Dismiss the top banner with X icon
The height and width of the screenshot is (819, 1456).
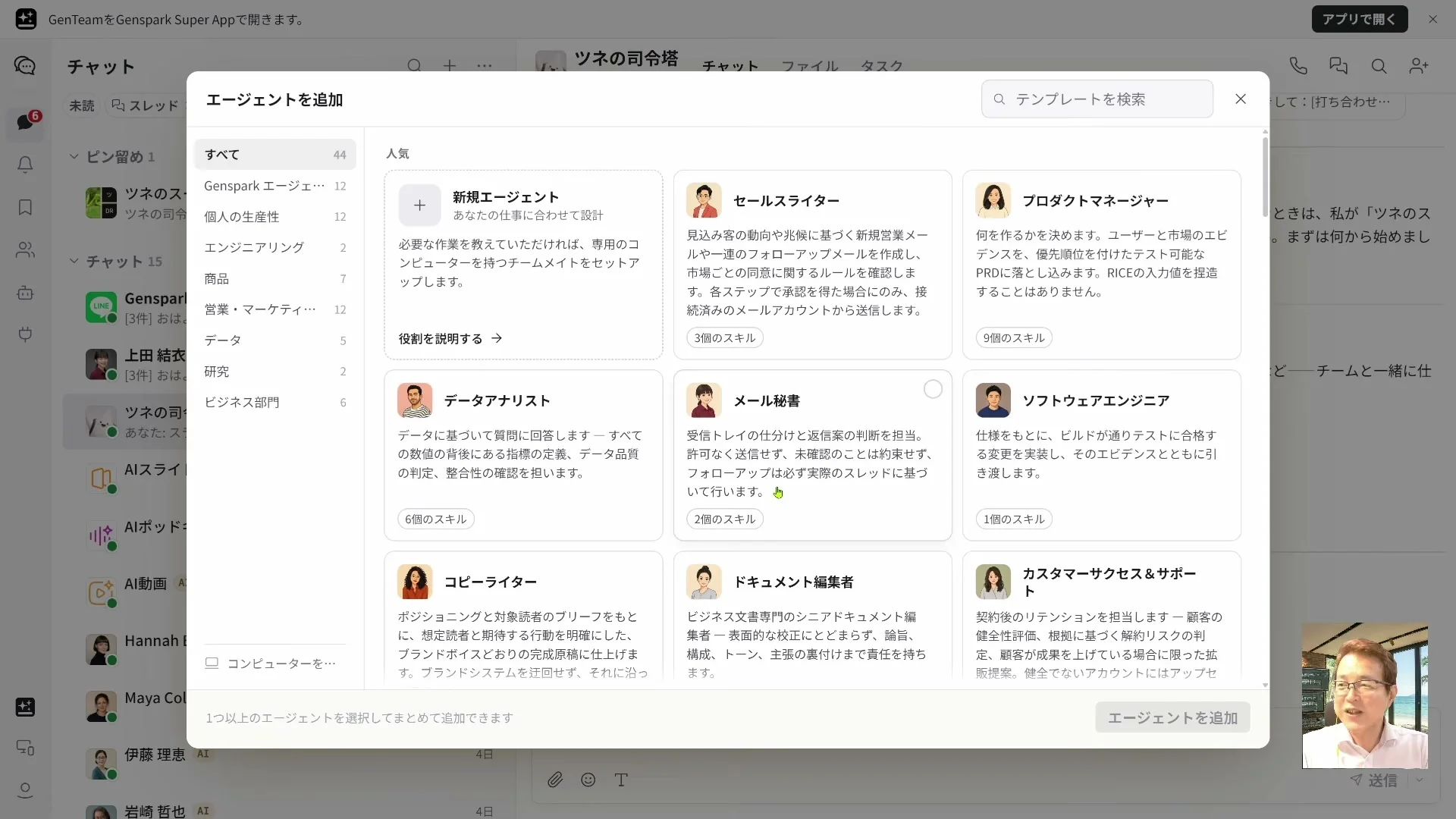1432,19
